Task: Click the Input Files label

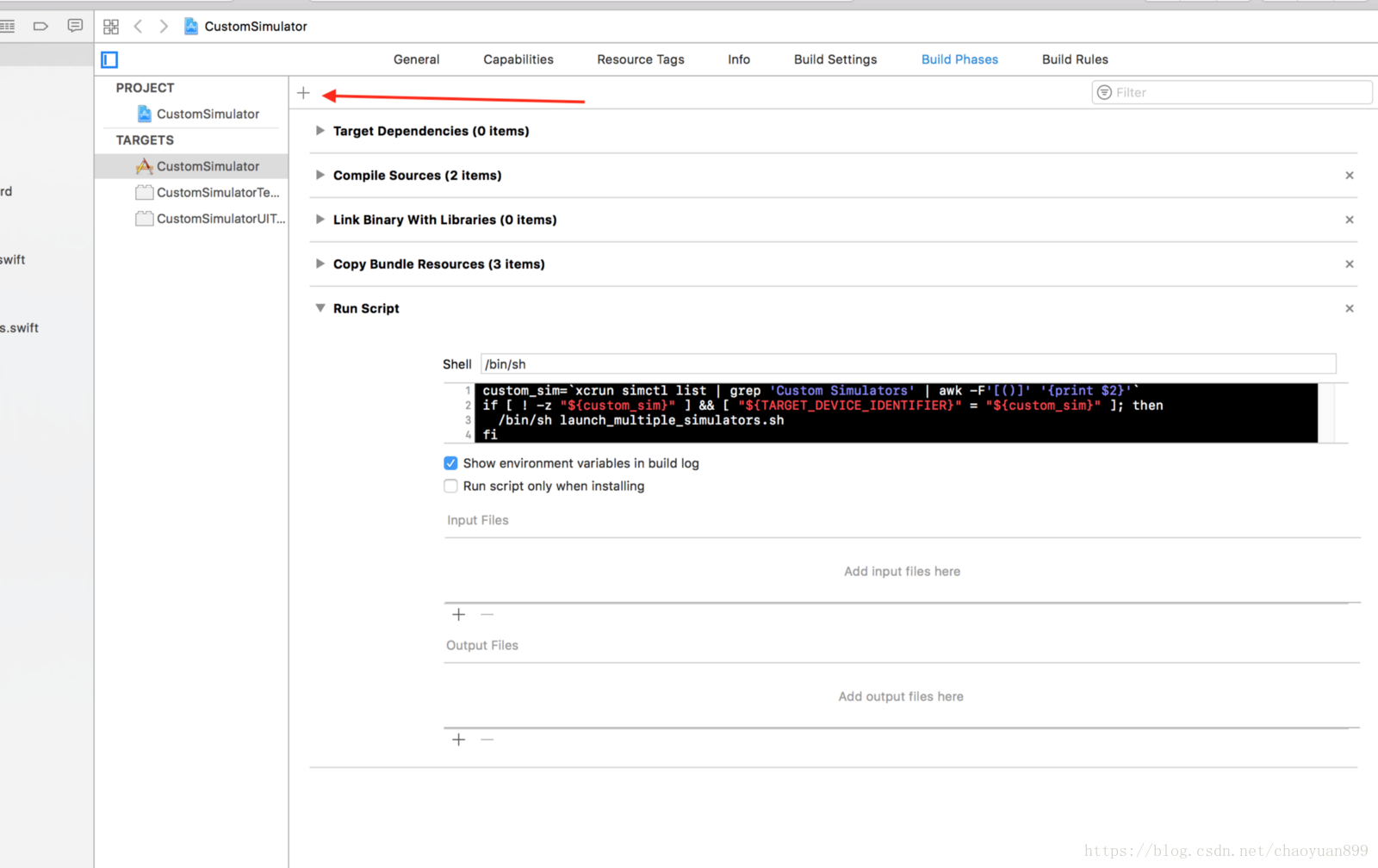Action: [478, 520]
